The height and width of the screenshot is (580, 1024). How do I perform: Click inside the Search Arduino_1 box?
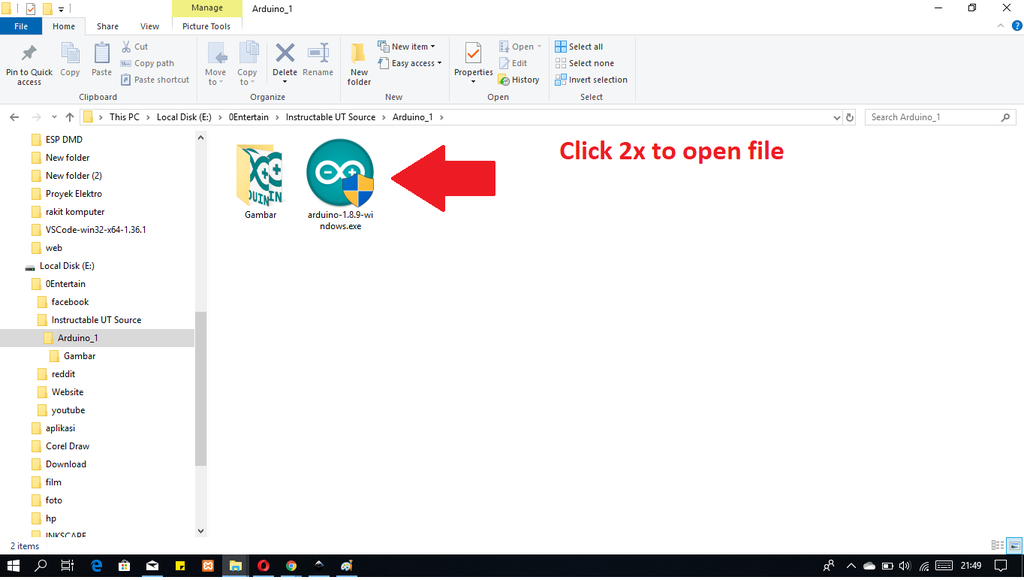[x=935, y=116]
